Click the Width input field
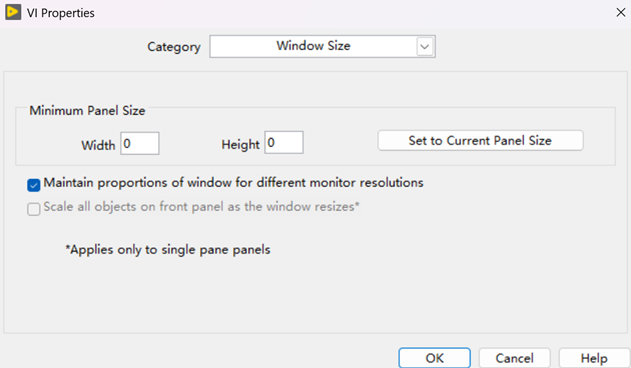The image size is (631, 368). click(x=140, y=143)
